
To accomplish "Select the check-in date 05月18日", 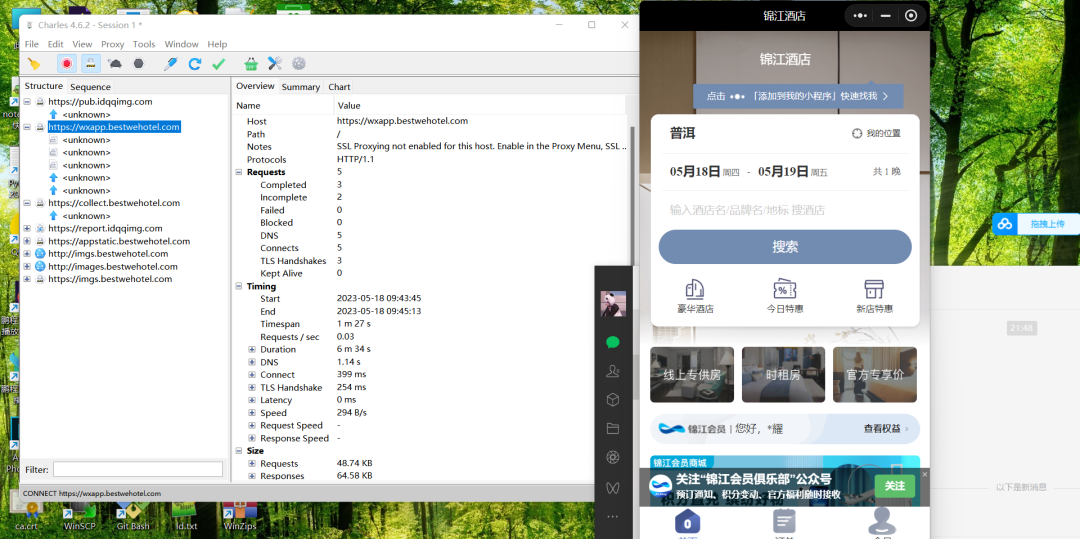I will click(x=695, y=171).
